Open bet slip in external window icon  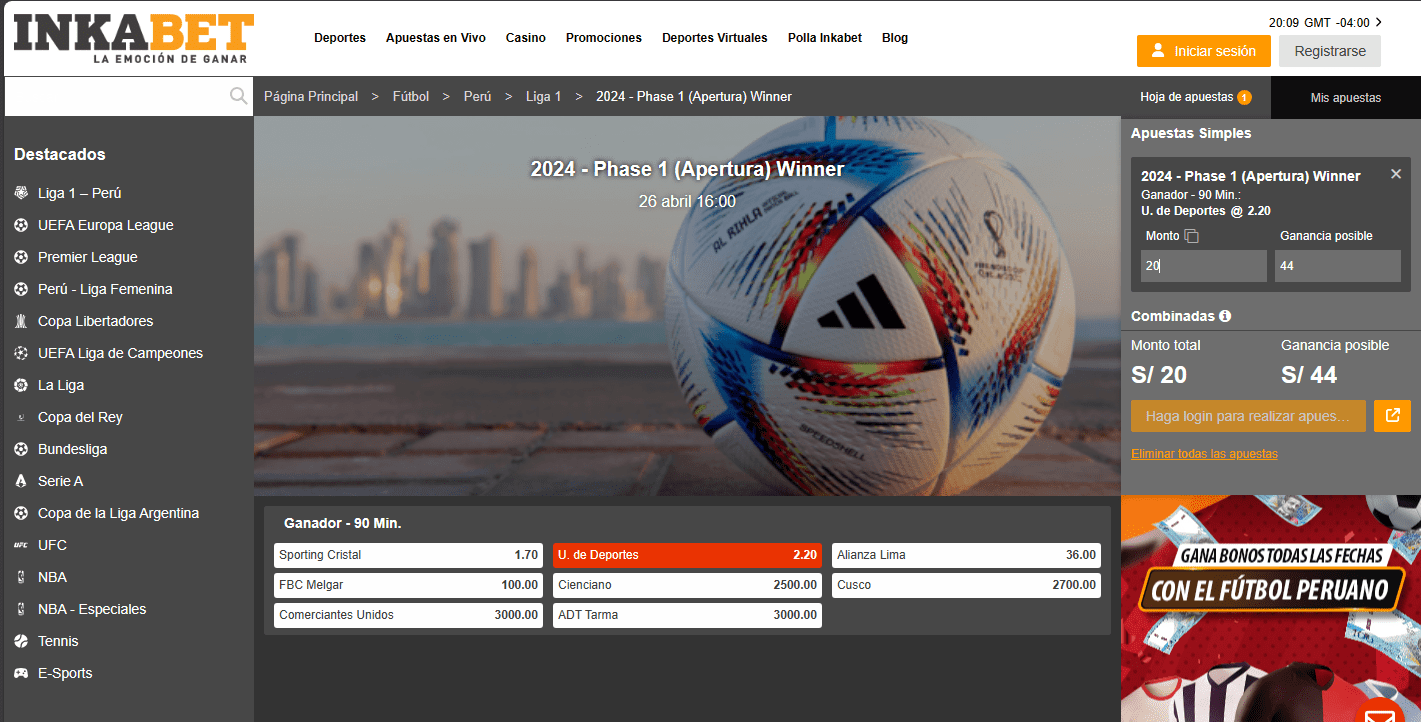(x=1392, y=416)
